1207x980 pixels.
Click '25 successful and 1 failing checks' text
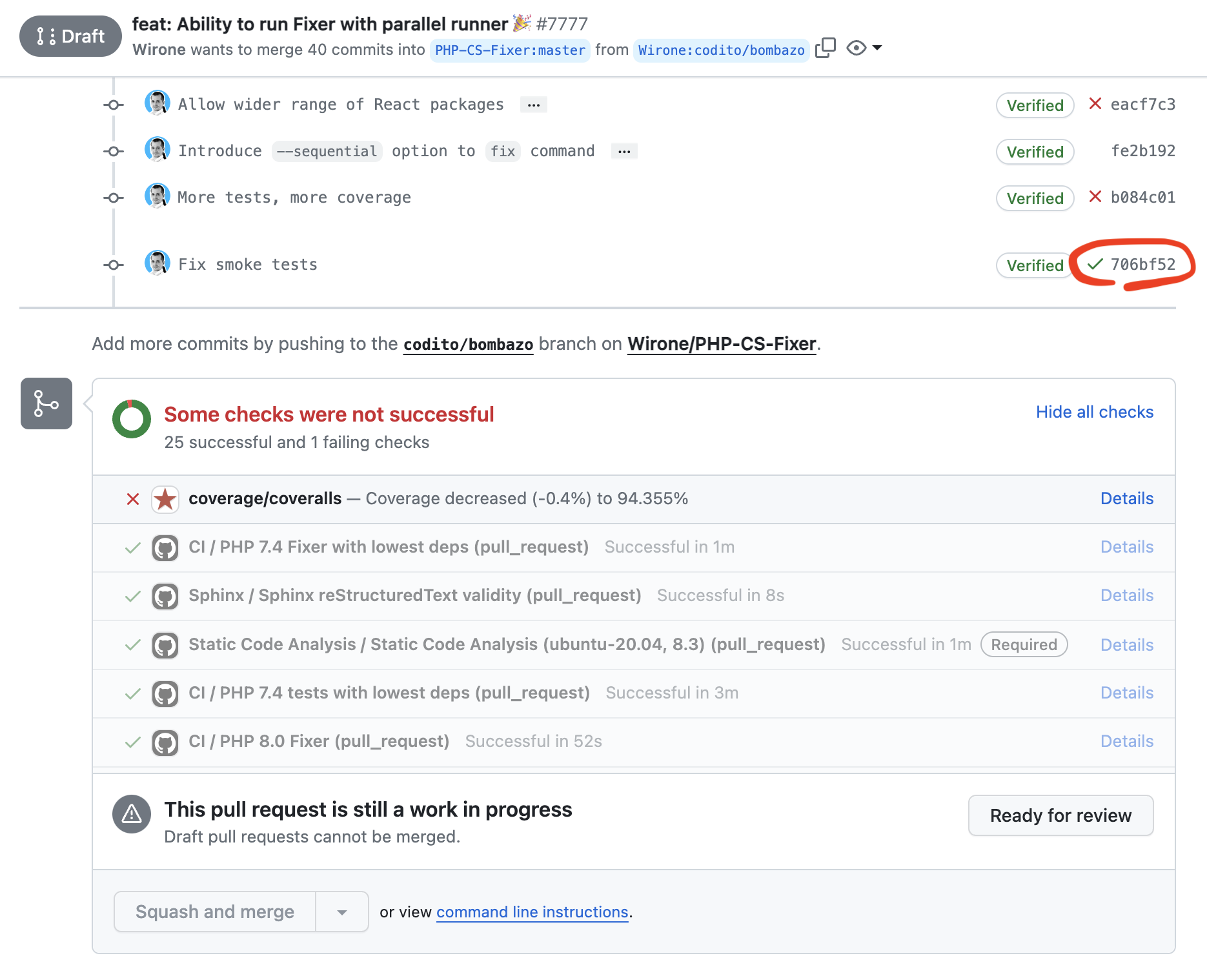(x=297, y=442)
